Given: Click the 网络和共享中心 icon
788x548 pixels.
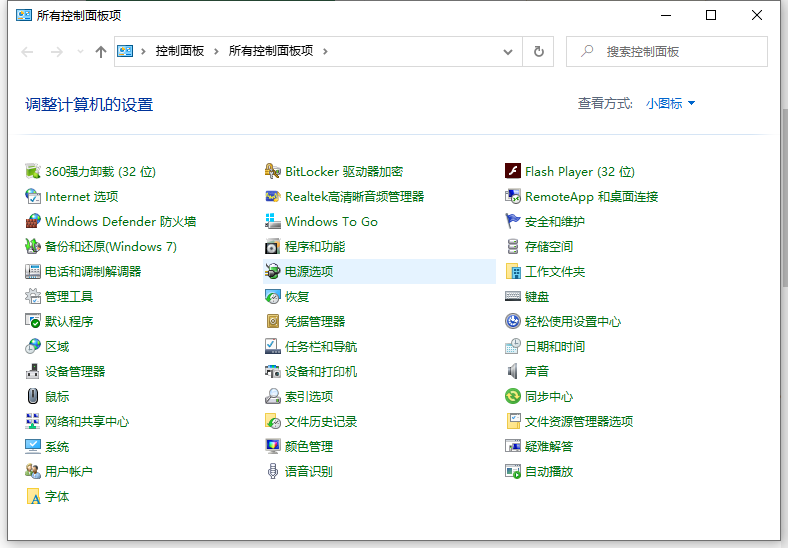Looking at the screenshot, I should [x=33, y=421].
